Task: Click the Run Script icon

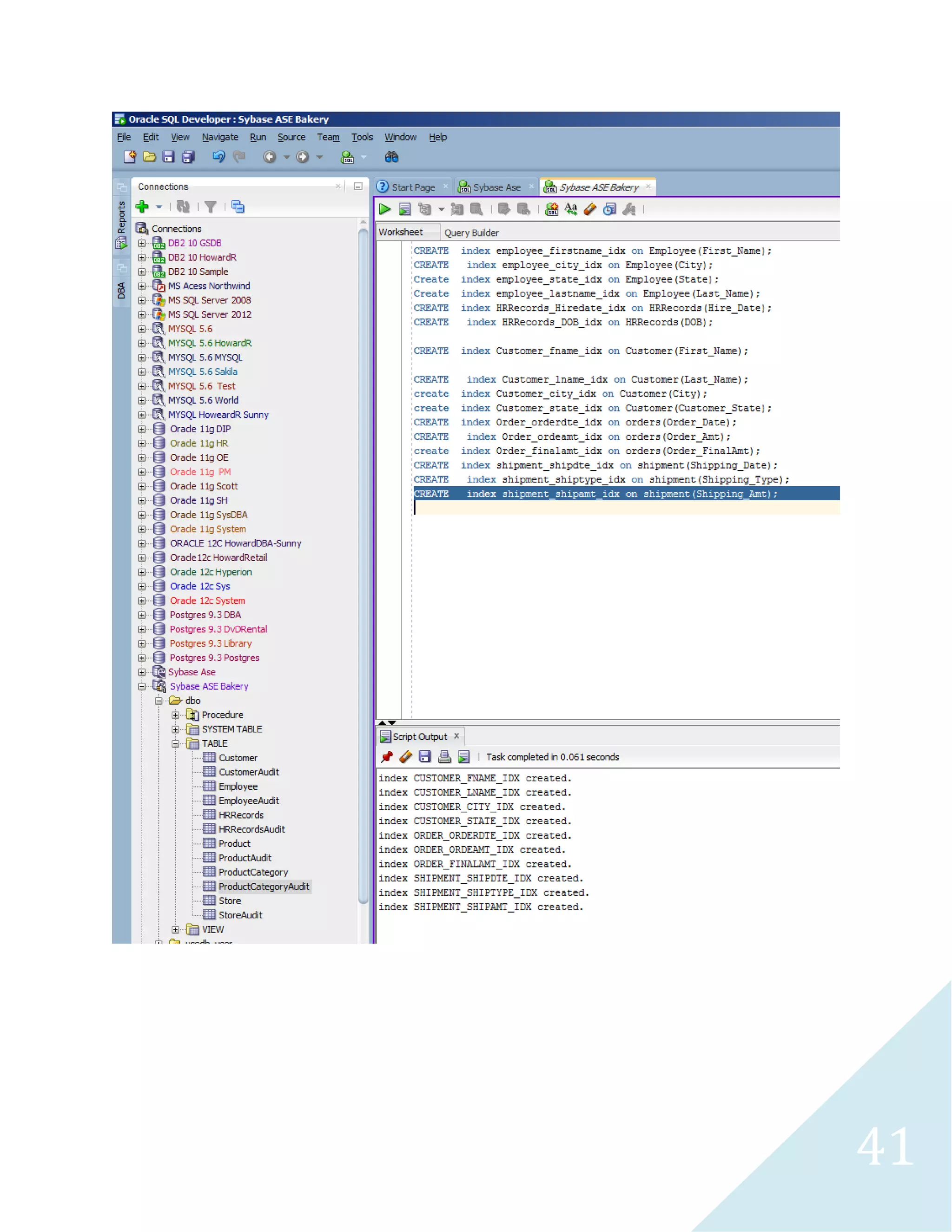Action: (404, 209)
